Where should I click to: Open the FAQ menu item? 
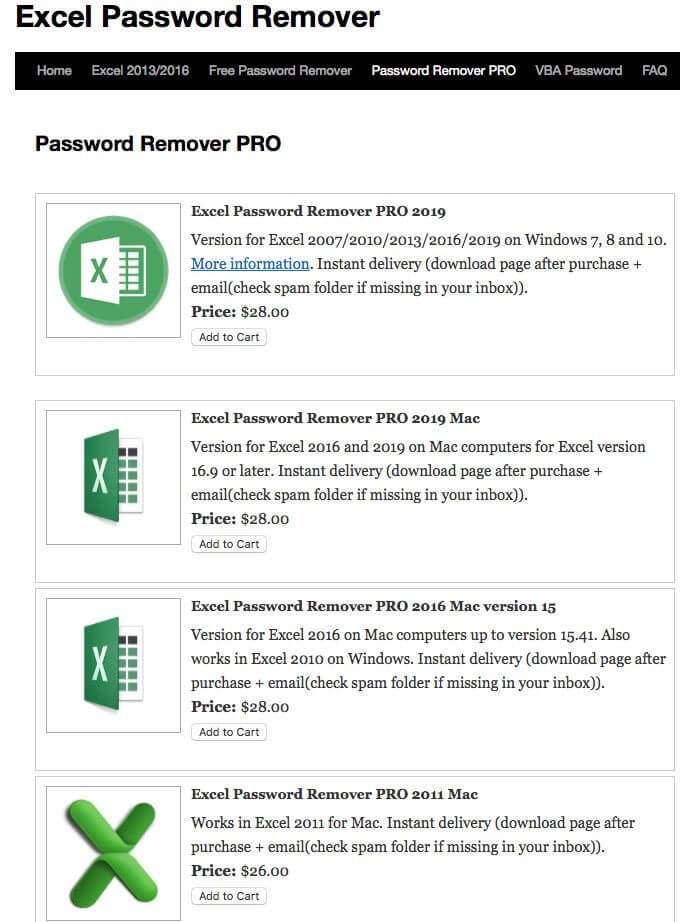[x=654, y=71]
